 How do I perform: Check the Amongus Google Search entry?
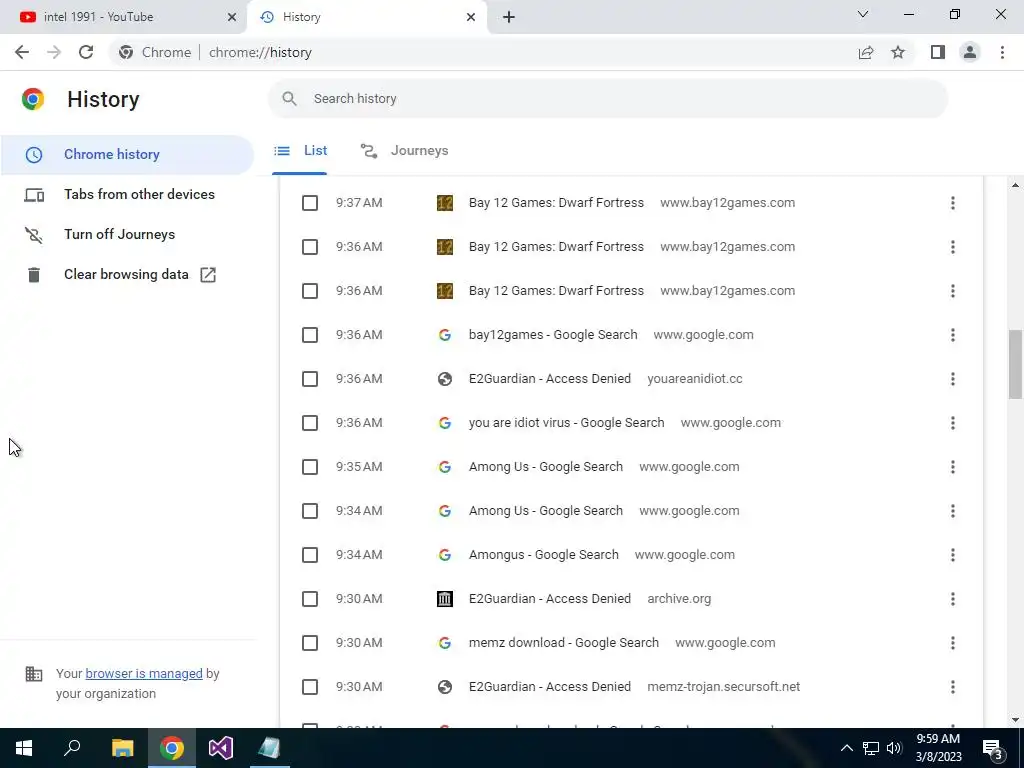click(310, 555)
